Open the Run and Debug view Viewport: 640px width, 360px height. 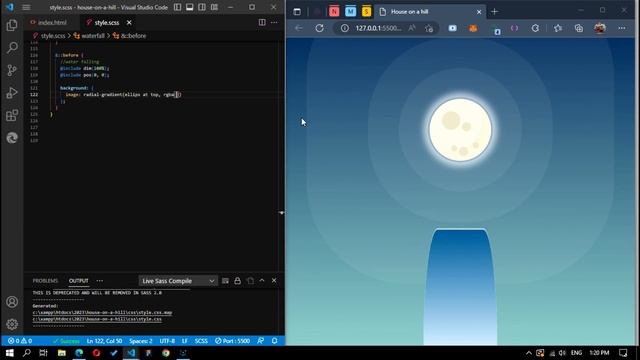(x=12, y=93)
